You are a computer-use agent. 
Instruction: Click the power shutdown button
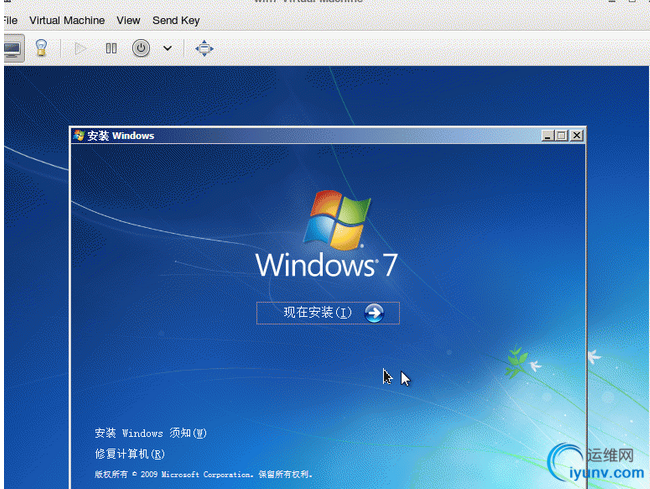[141, 48]
